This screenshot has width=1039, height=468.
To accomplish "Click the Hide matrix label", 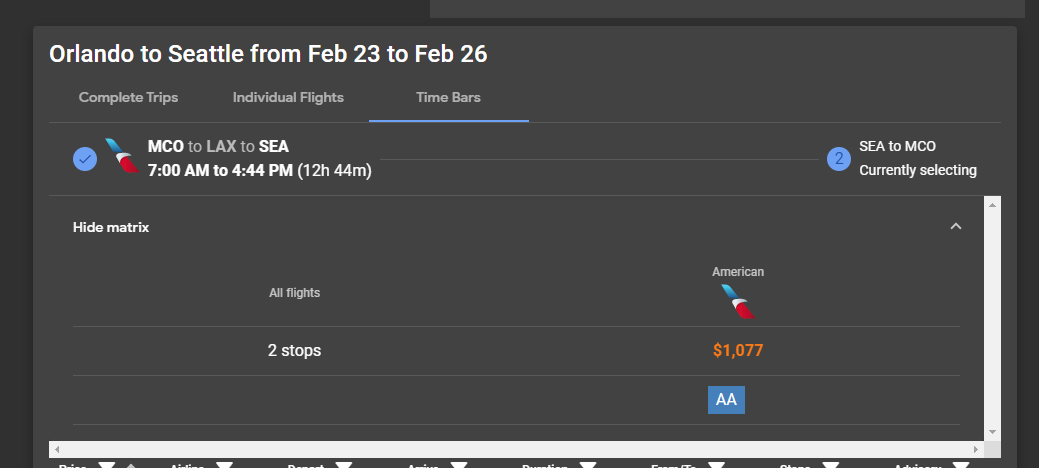I will [111, 227].
